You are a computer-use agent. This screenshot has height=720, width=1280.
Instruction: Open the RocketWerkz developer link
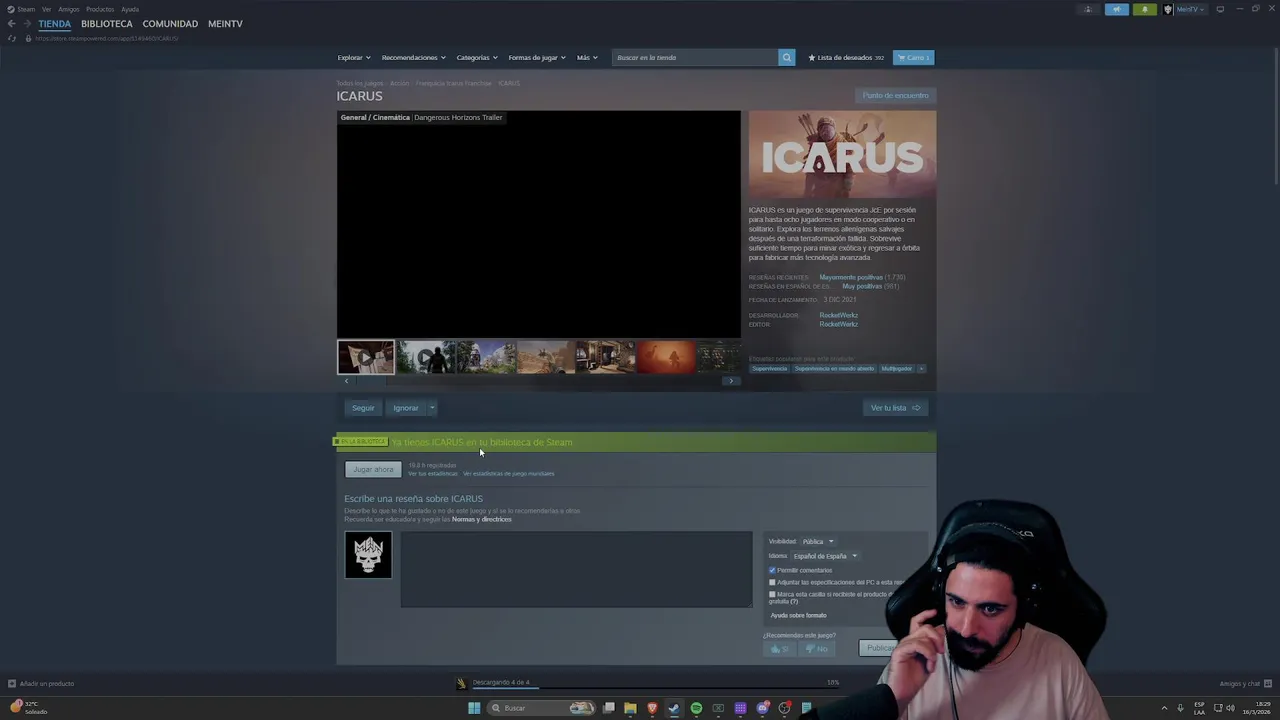click(838, 315)
